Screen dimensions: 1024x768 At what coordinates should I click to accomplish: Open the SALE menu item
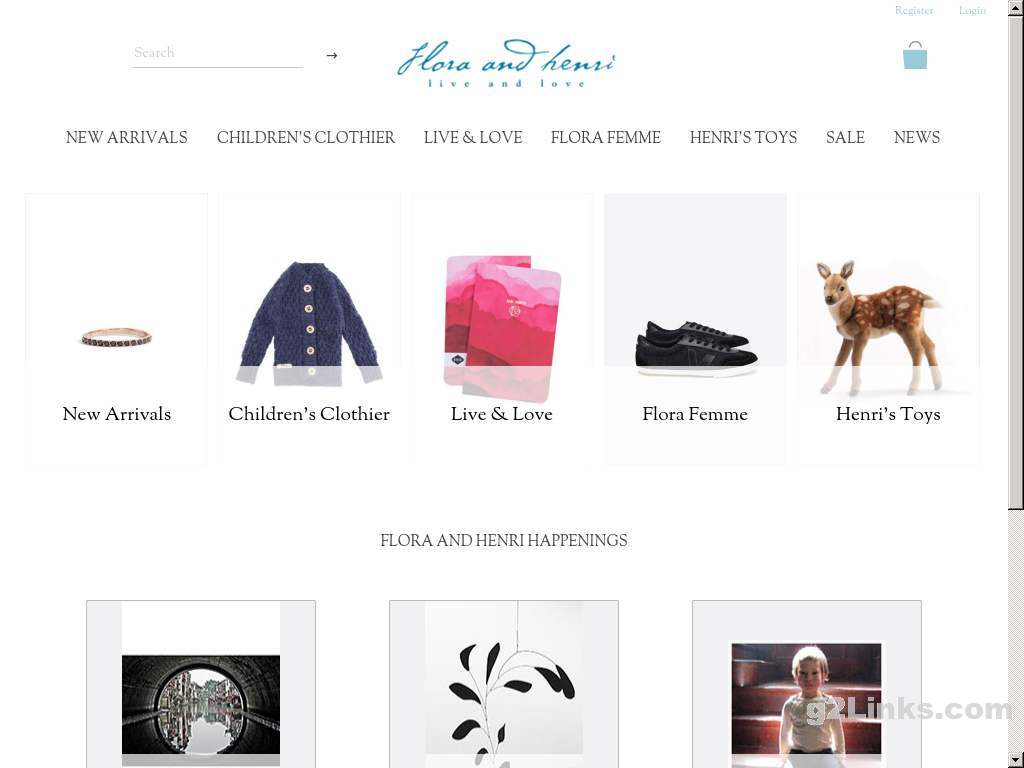[845, 137]
